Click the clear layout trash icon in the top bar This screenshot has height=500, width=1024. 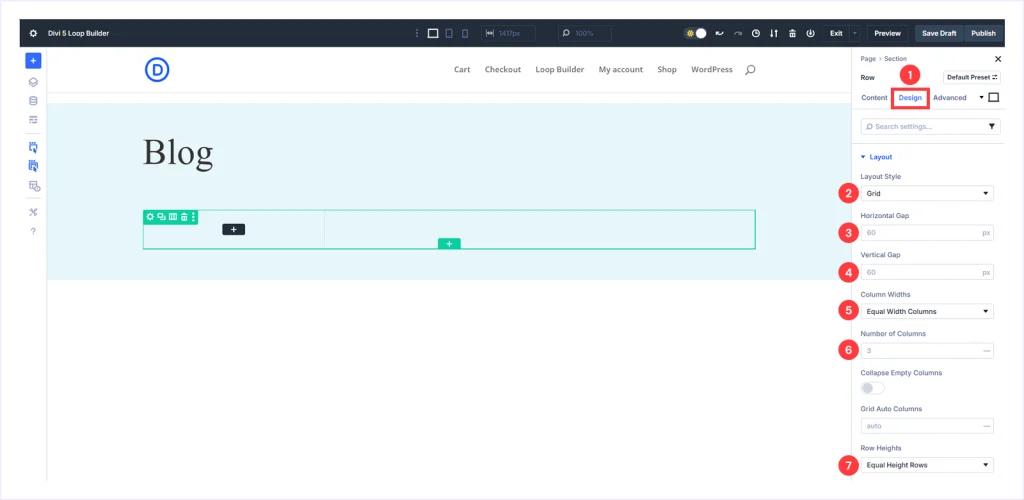point(792,33)
